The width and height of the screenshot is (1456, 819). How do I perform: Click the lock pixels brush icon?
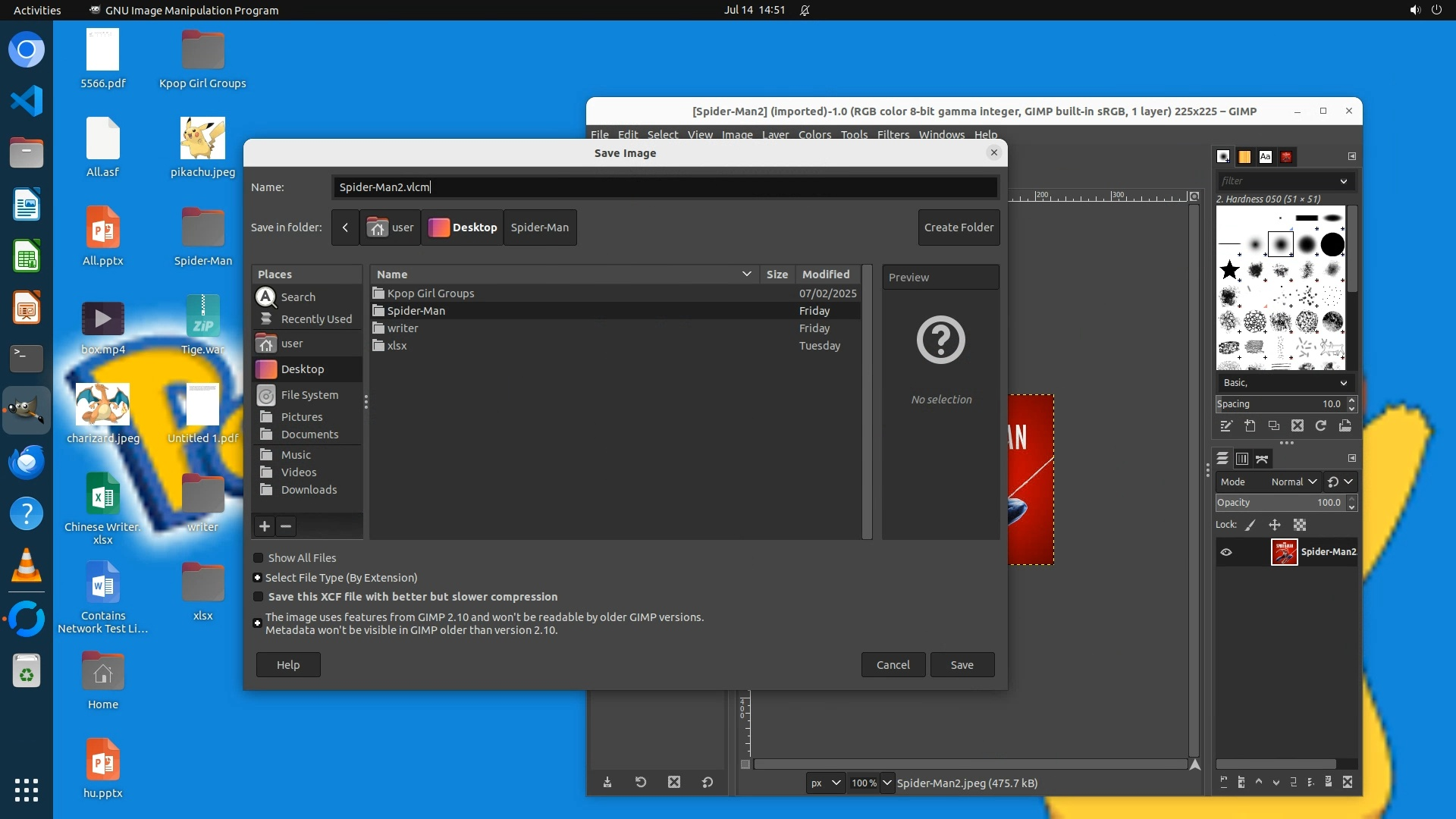click(x=1250, y=525)
